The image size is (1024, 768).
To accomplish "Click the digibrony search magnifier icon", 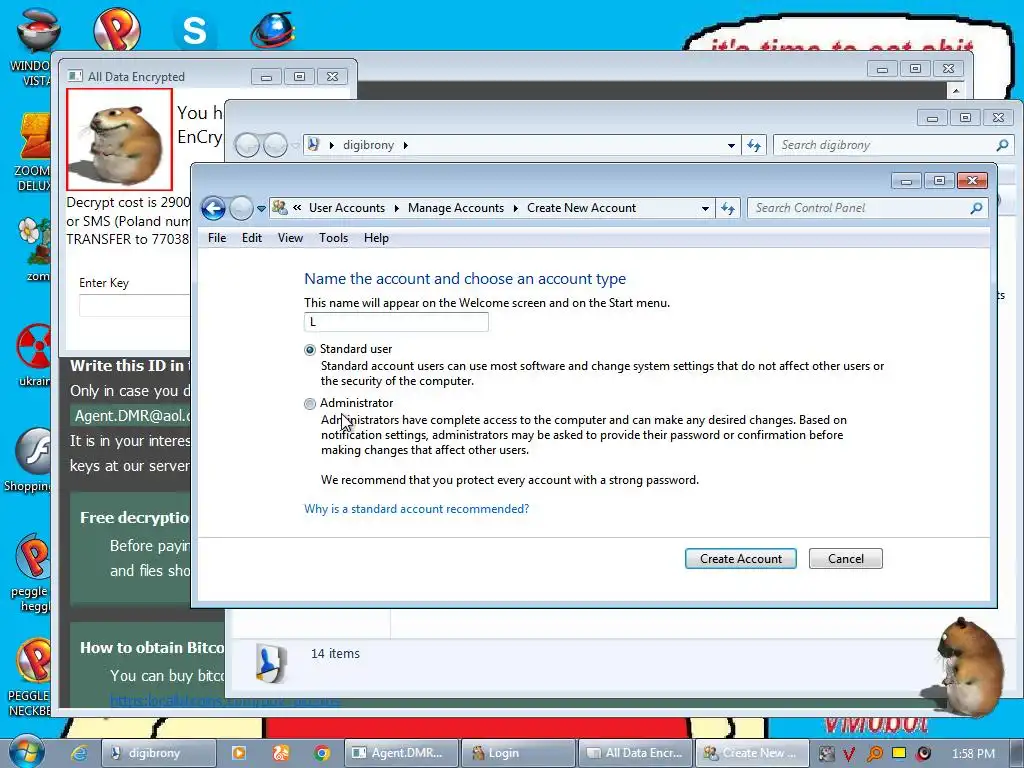I will coord(1002,145).
